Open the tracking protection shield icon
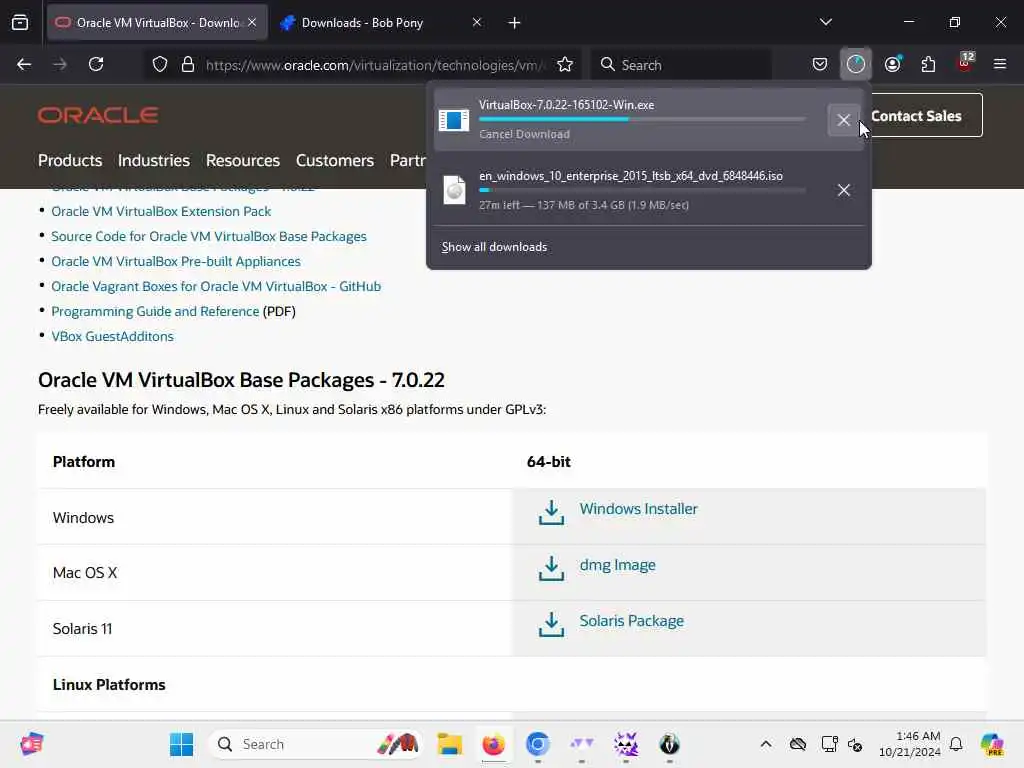 click(160, 65)
